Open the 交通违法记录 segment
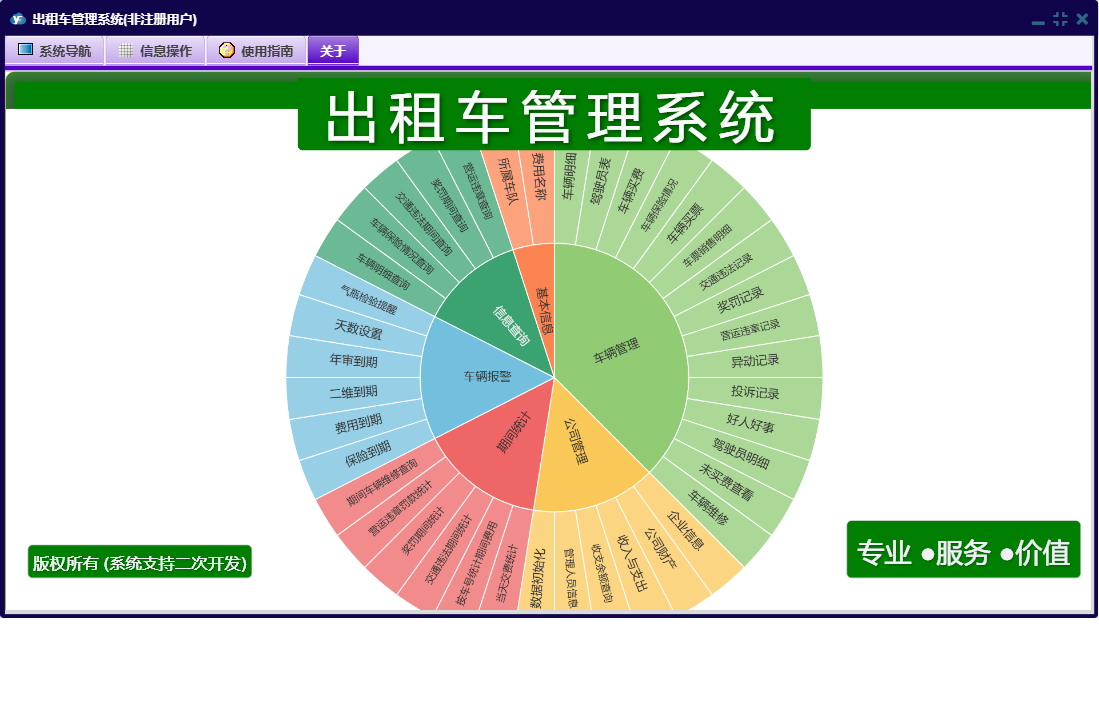Image resolution: width=1099 pixels, height=723 pixels. pos(725,272)
